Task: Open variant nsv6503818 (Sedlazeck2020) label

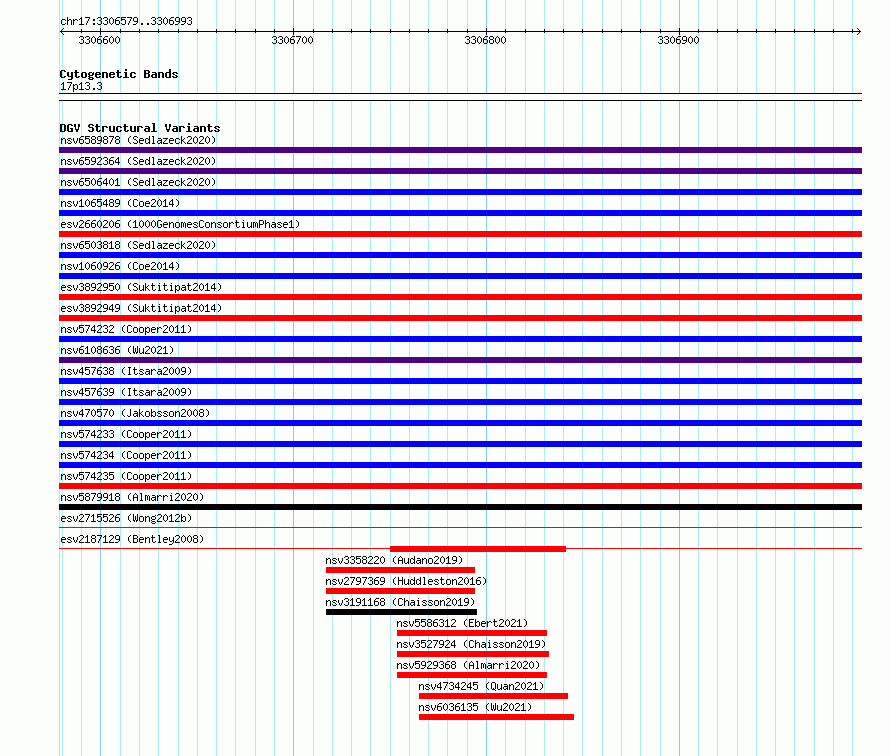Action: [x=138, y=245]
